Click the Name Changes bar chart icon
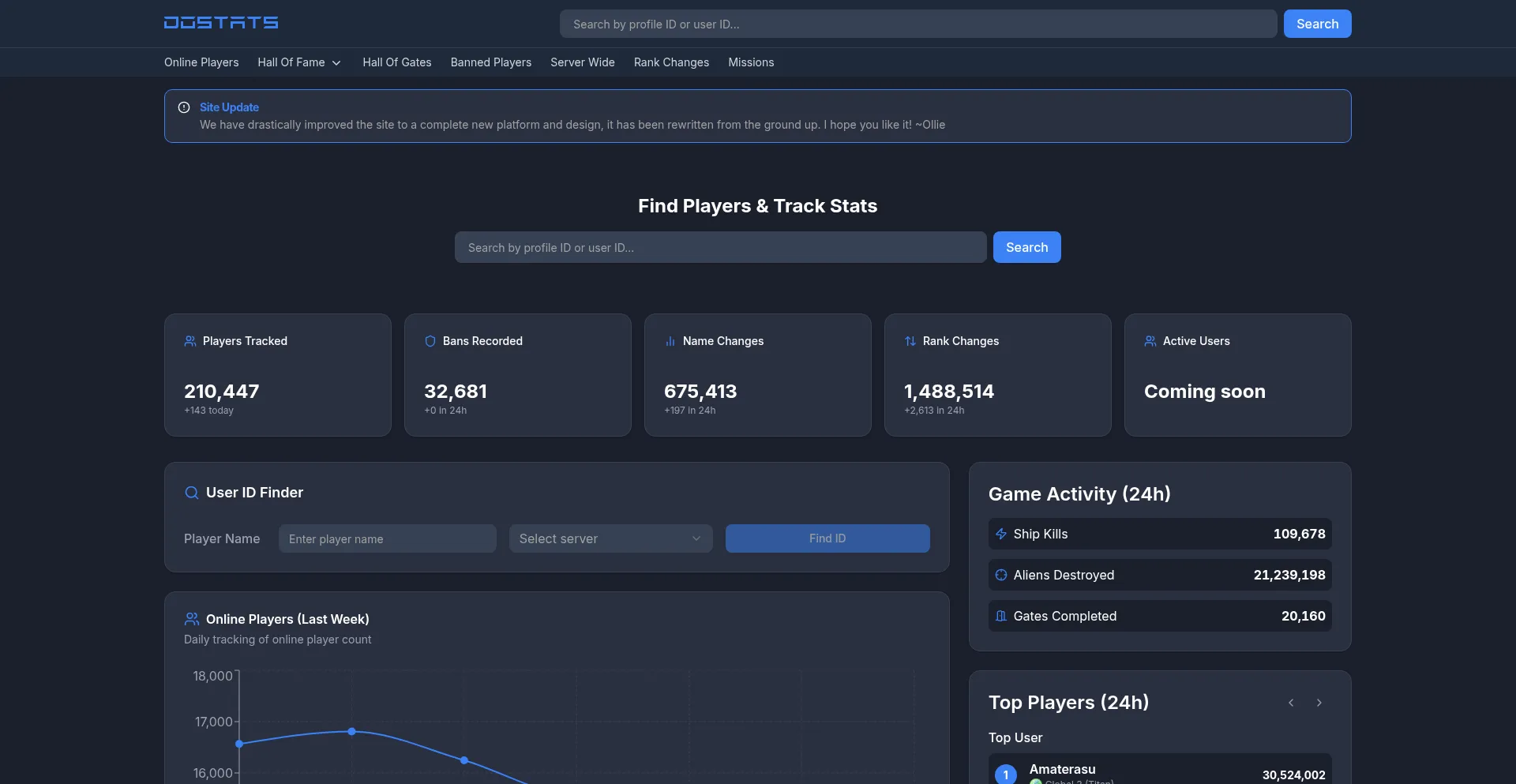 (x=670, y=341)
